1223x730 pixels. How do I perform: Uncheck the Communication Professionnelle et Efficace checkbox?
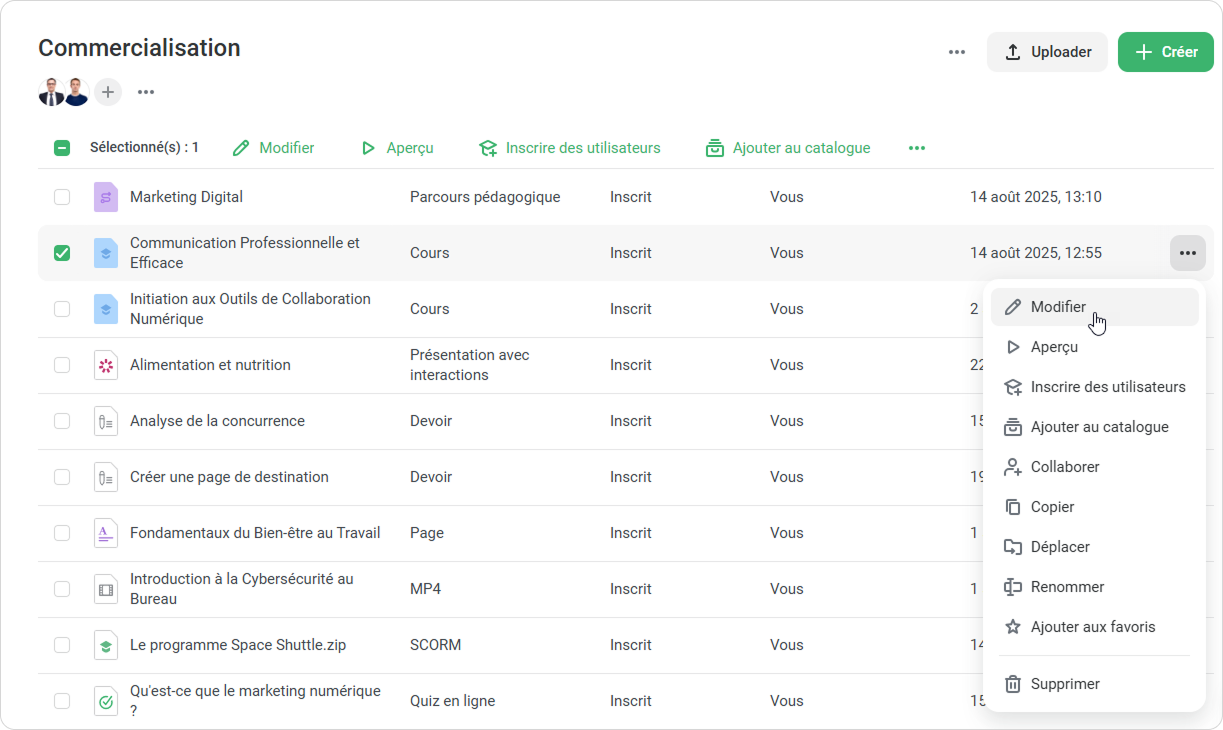(62, 253)
